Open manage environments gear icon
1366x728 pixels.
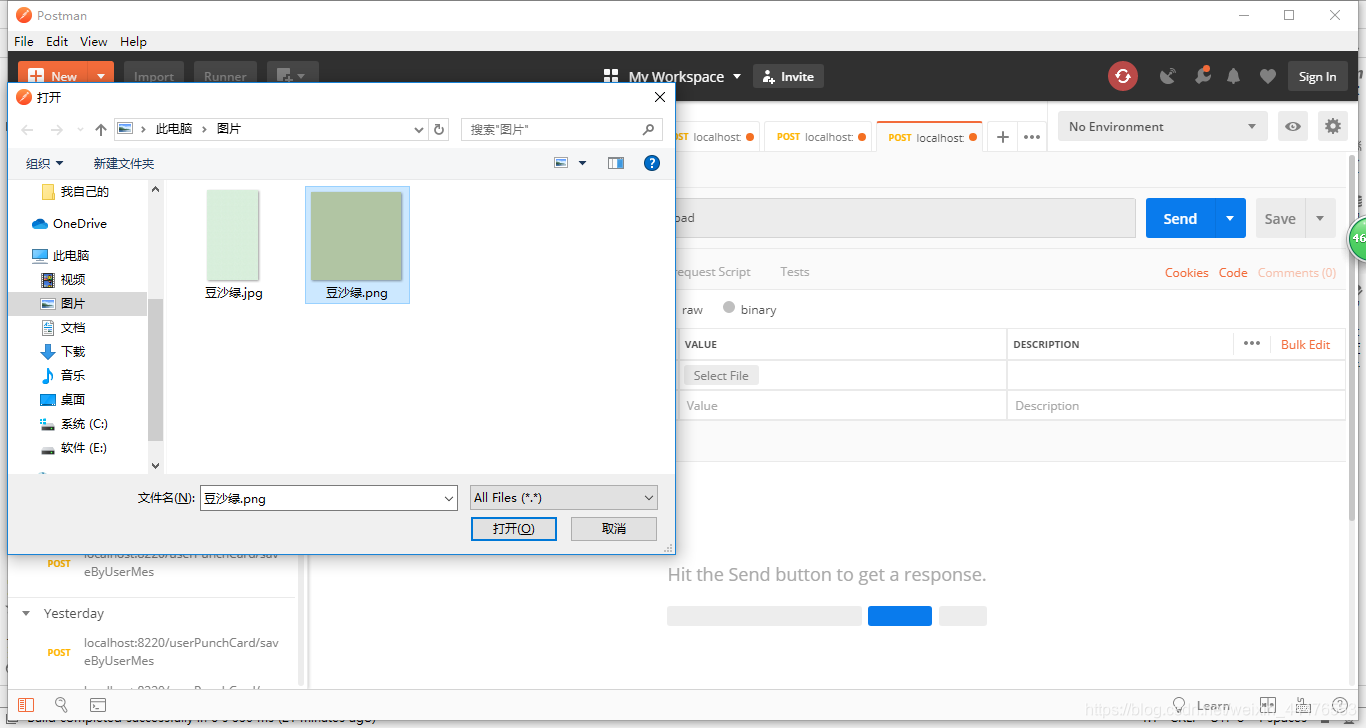pyautogui.click(x=1332, y=126)
